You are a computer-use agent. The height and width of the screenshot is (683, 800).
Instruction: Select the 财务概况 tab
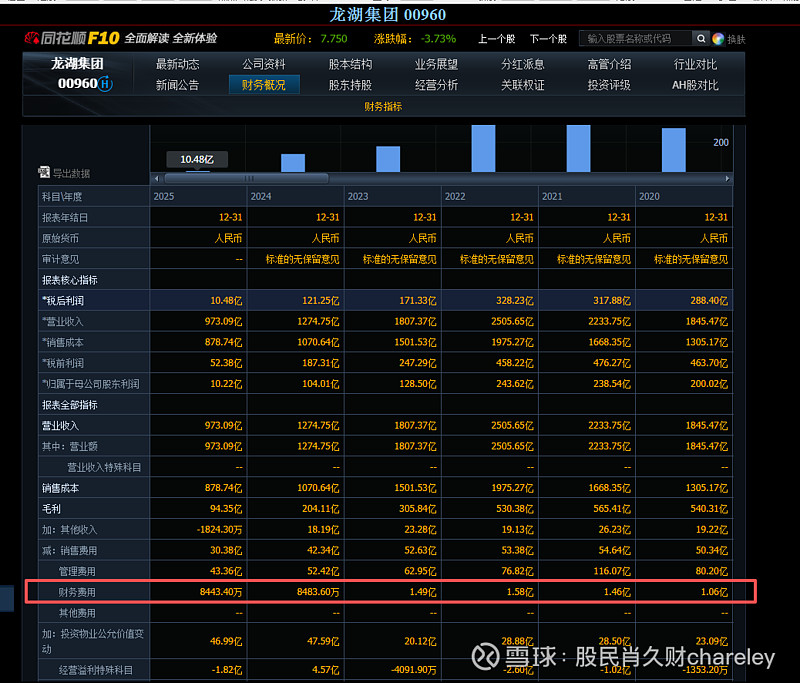(264, 85)
